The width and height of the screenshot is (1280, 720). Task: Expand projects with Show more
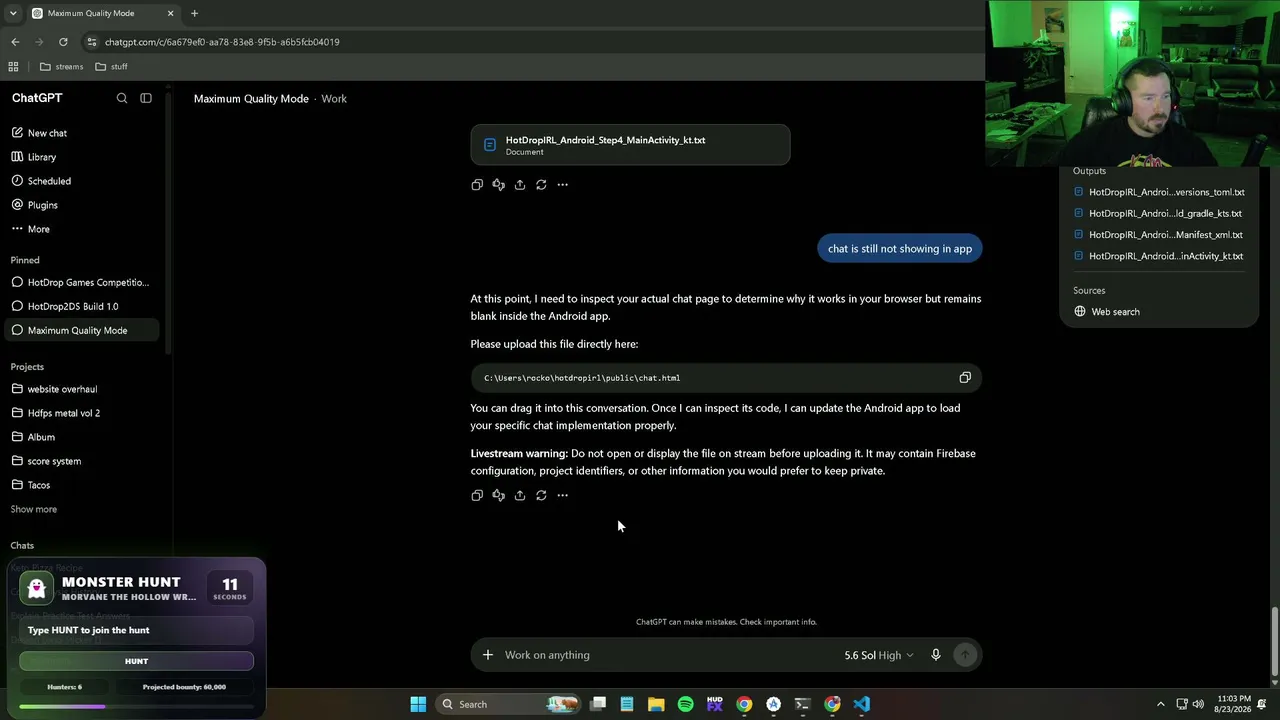tap(34, 509)
